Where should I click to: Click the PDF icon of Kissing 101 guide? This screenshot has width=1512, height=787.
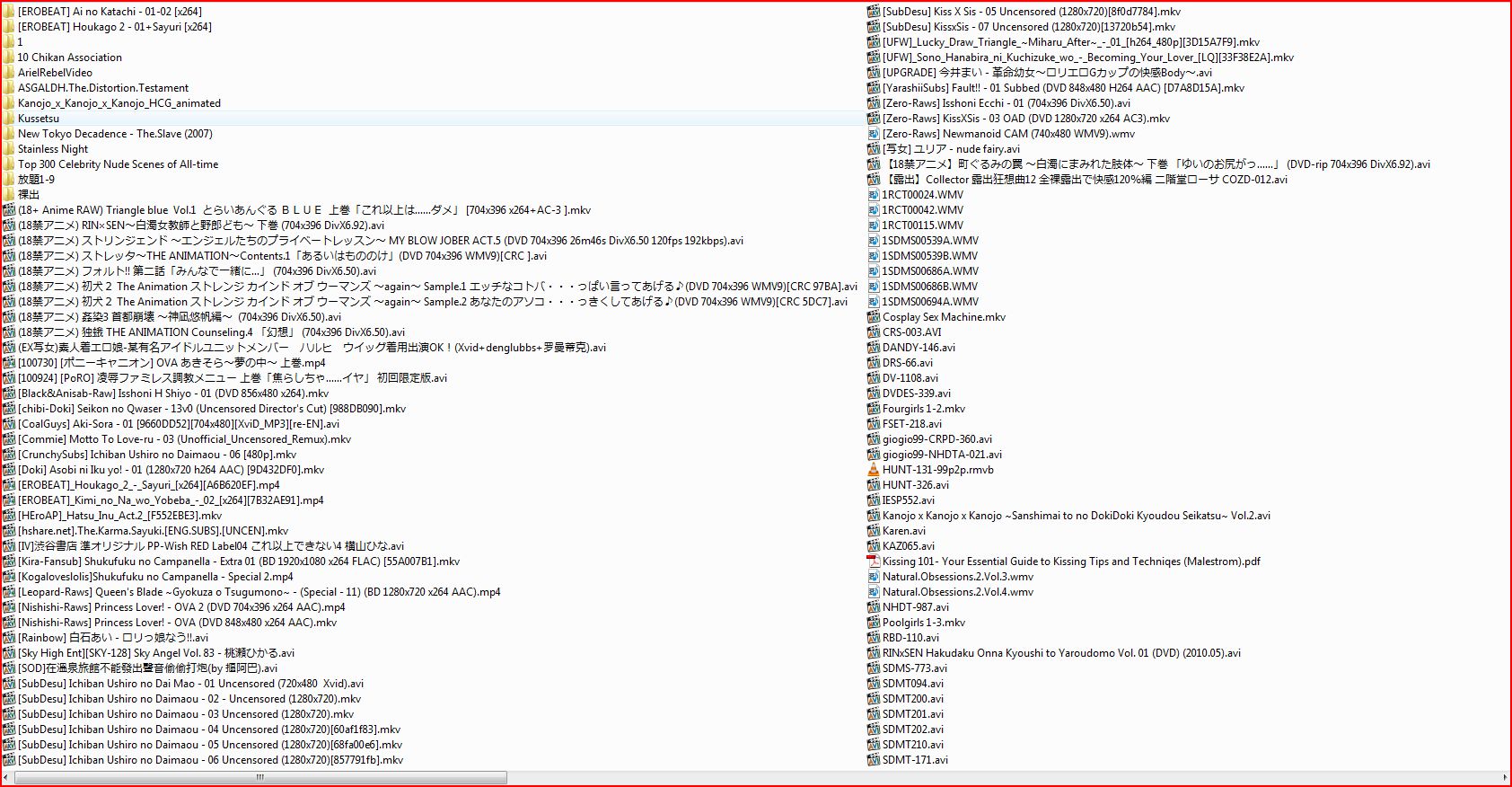tap(874, 561)
